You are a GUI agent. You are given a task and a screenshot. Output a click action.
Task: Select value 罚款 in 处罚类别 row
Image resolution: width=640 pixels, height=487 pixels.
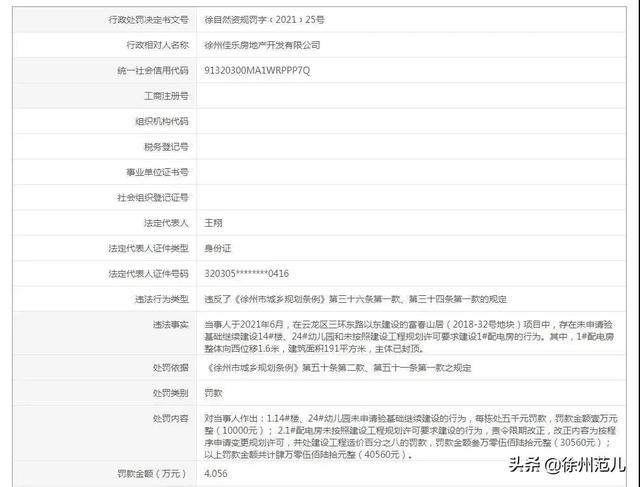point(213,393)
